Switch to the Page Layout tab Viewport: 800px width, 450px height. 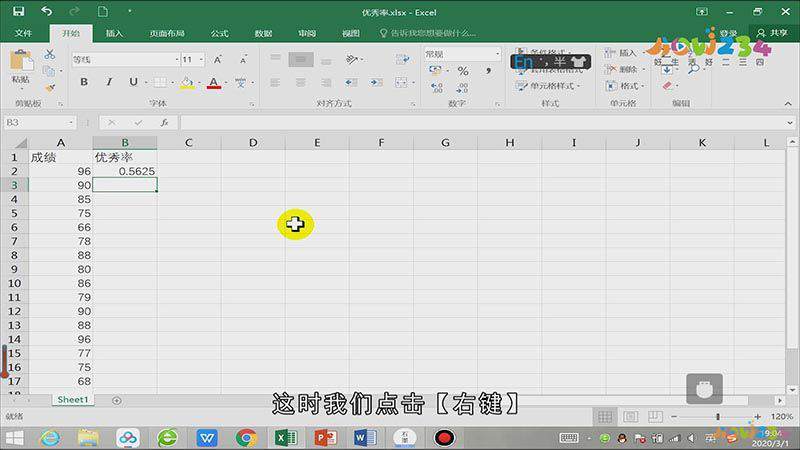166,33
